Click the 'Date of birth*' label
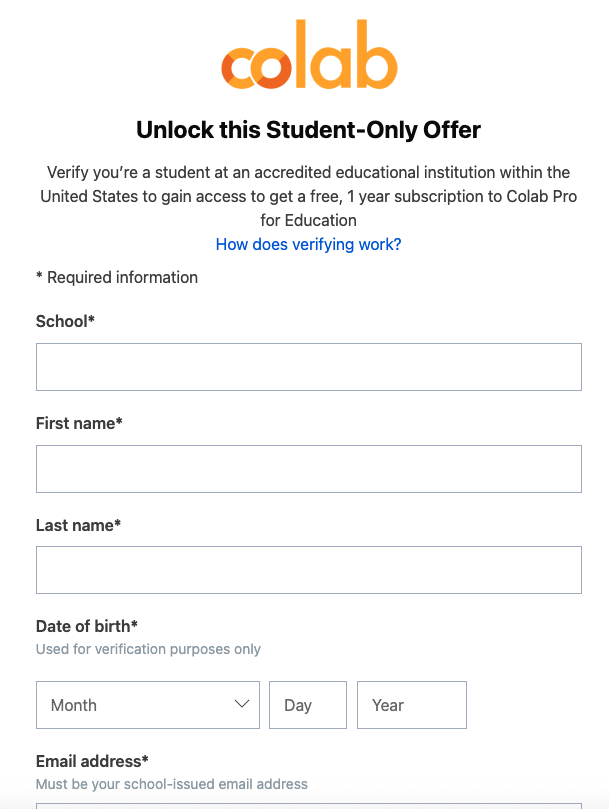The height and width of the screenshot is (809, 609). click(86, 626)
